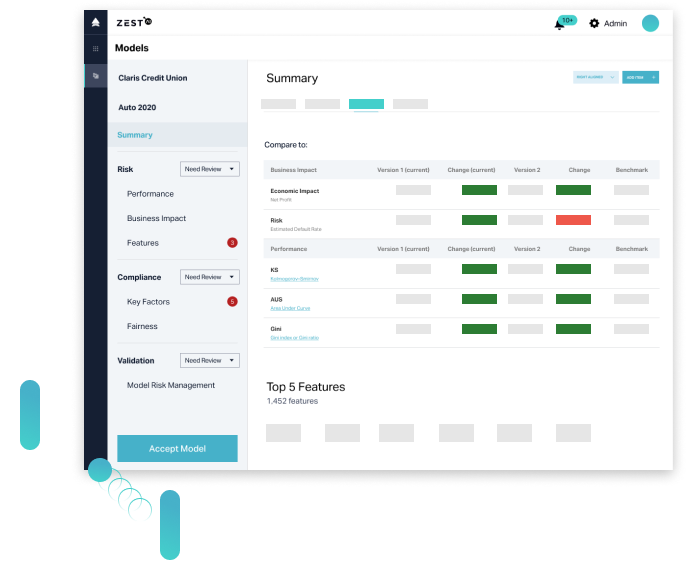Screen dimensions: 687x570
Task: Open the apps grid icon in sidebar
Action: coord(96,48)
